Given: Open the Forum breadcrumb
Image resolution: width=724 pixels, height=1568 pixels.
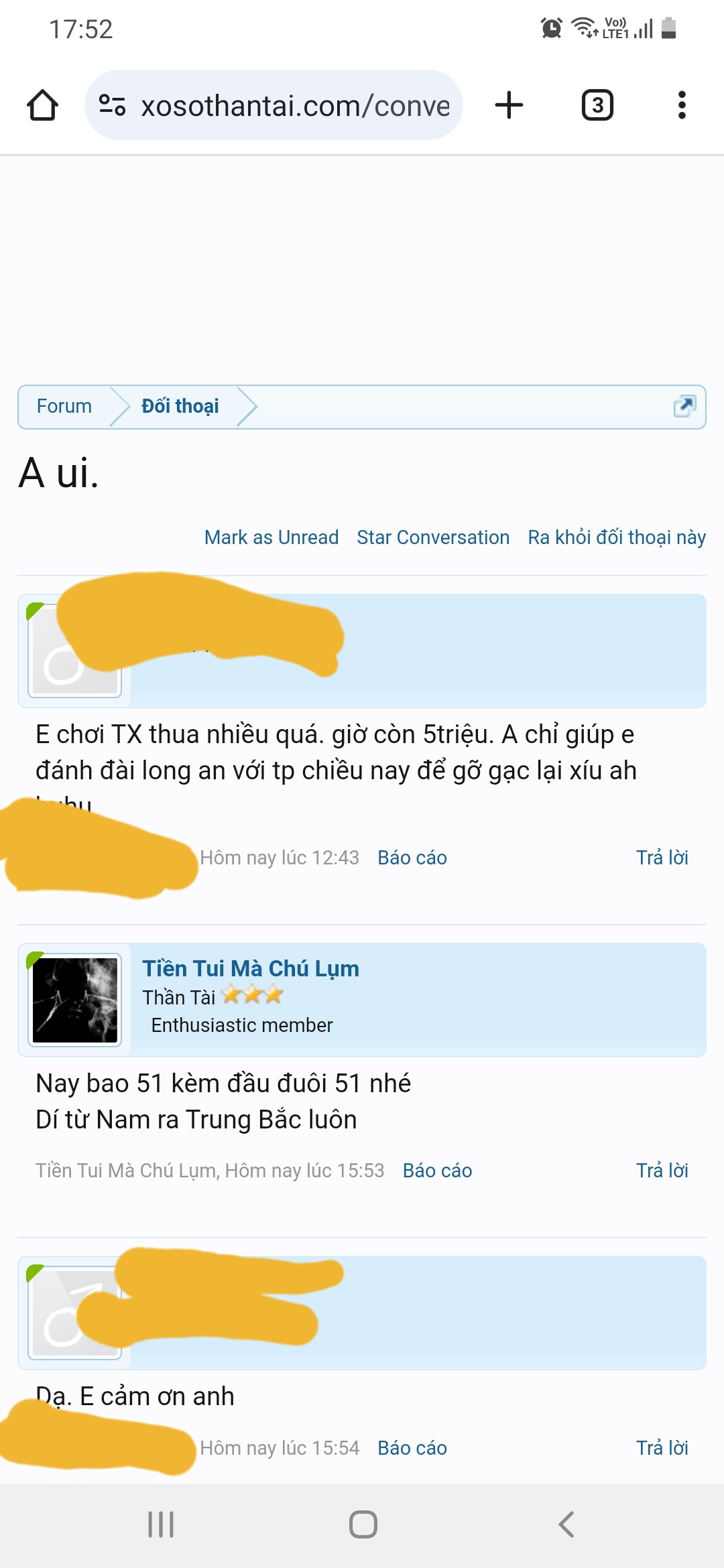Looking at the screenshot, I should (x=64, y=406).
